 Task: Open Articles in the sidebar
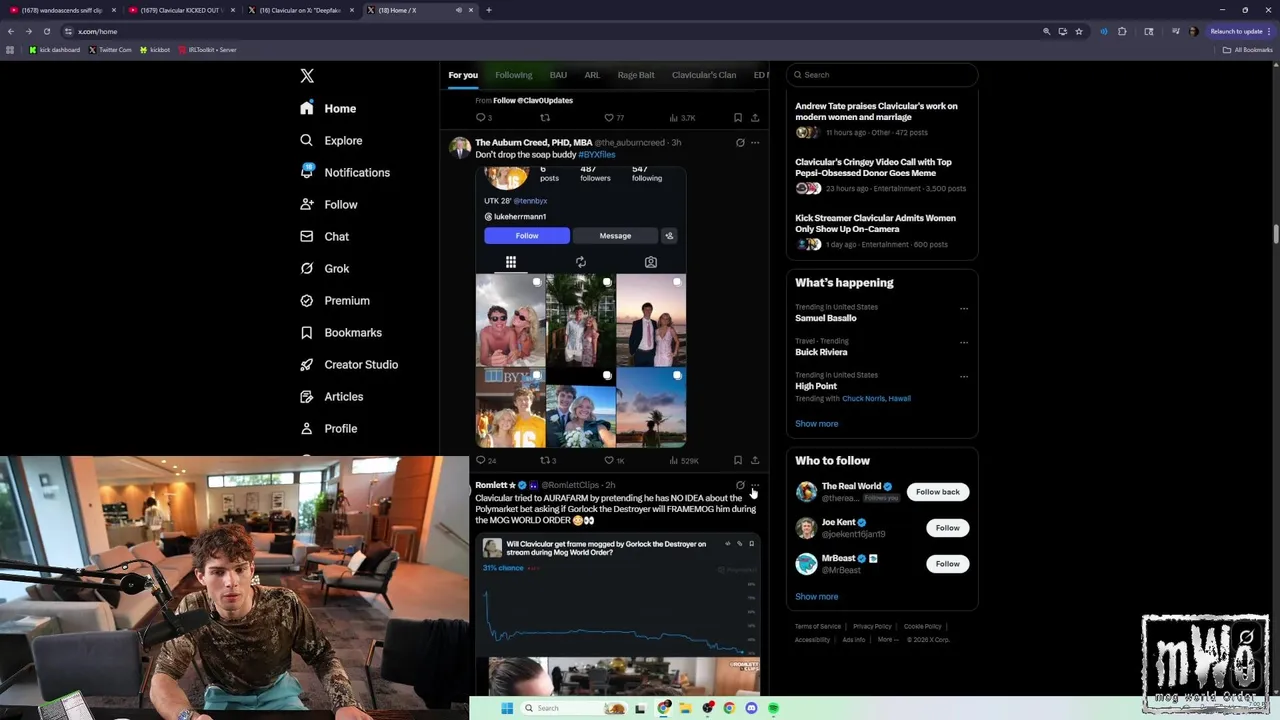tap(331, 396)
